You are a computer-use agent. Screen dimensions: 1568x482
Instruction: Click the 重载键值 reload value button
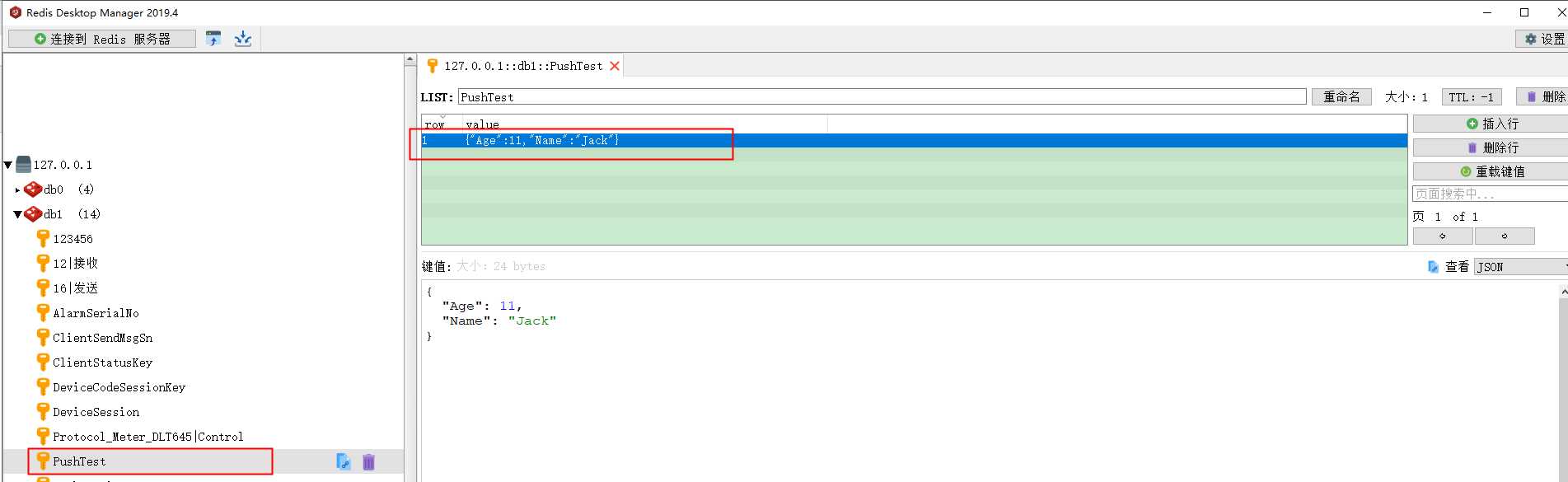coord(1491,171)
